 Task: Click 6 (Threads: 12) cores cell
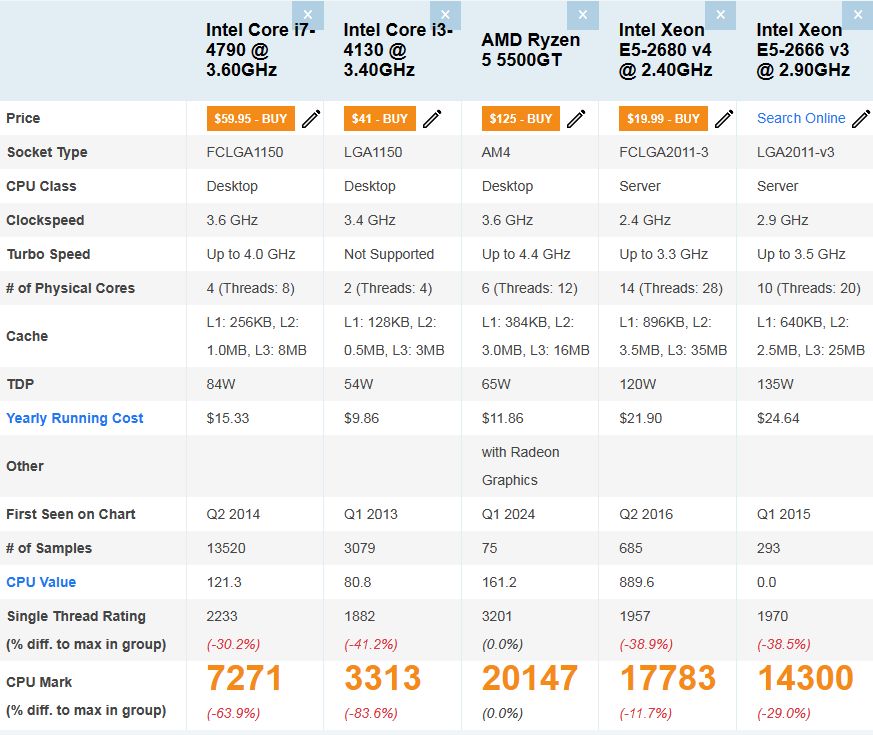click(x=529, y=288)
